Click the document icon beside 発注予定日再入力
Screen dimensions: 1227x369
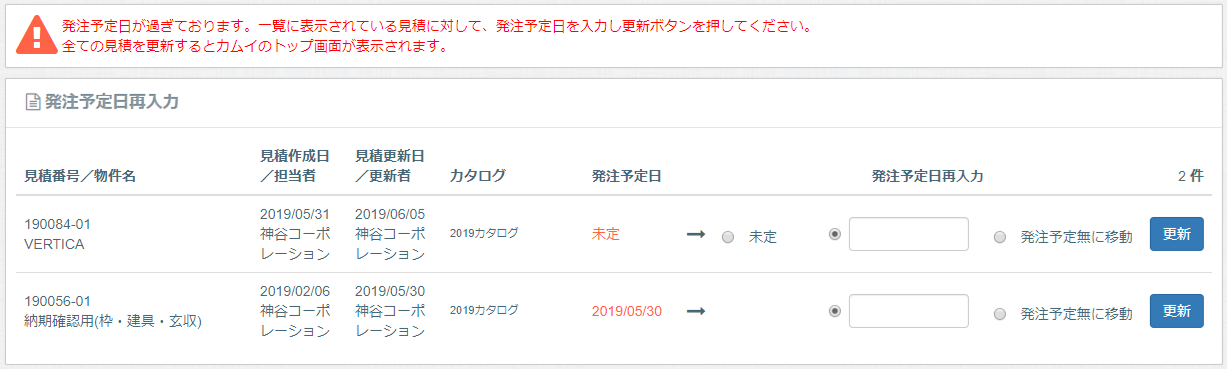point(33,102)
